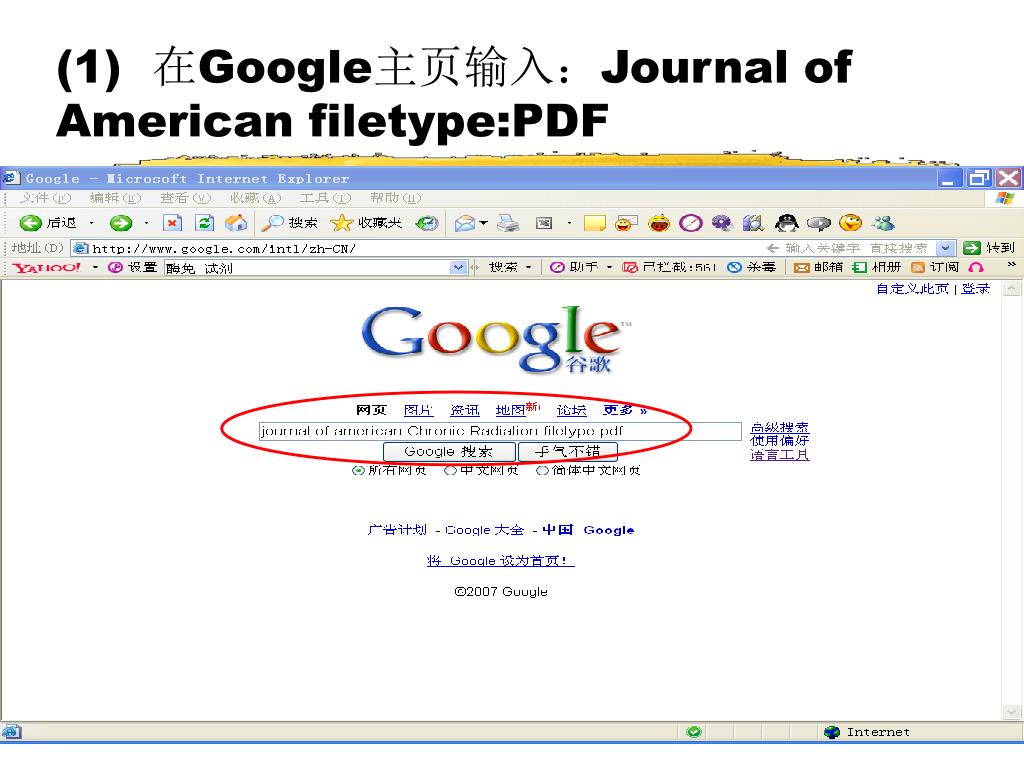Screen dimensions: 1024x768
Task: Click the orange laughing face icon
Action: [659, 223]
